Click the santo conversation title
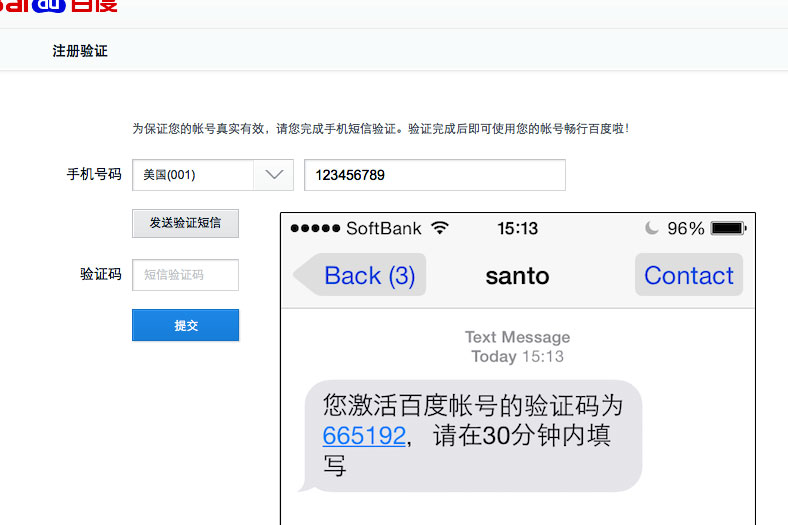The height and width of the screenshot is (525, 788). click(x=517, y=276)
